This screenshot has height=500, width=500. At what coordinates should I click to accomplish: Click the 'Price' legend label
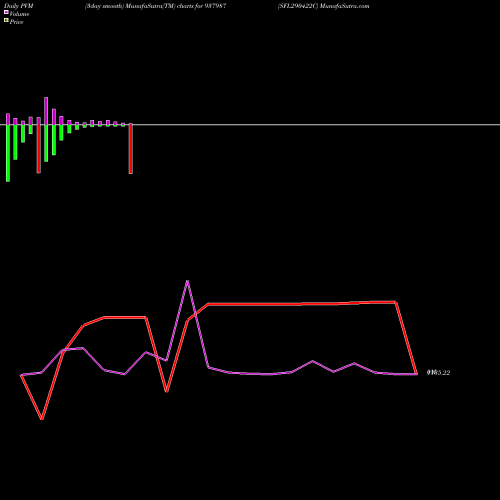pos(16,22)
